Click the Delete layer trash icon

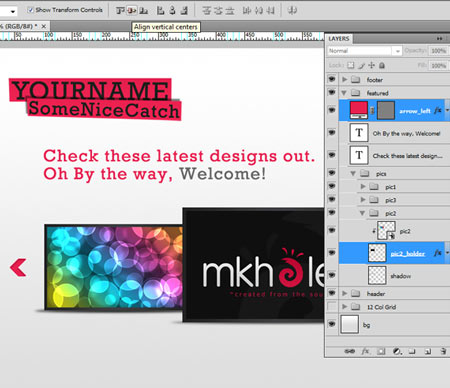[x=443, y=351]
